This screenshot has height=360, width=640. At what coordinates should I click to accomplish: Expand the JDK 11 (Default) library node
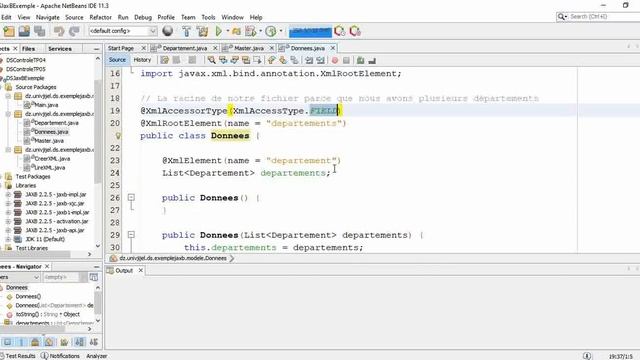coord(8,239)
